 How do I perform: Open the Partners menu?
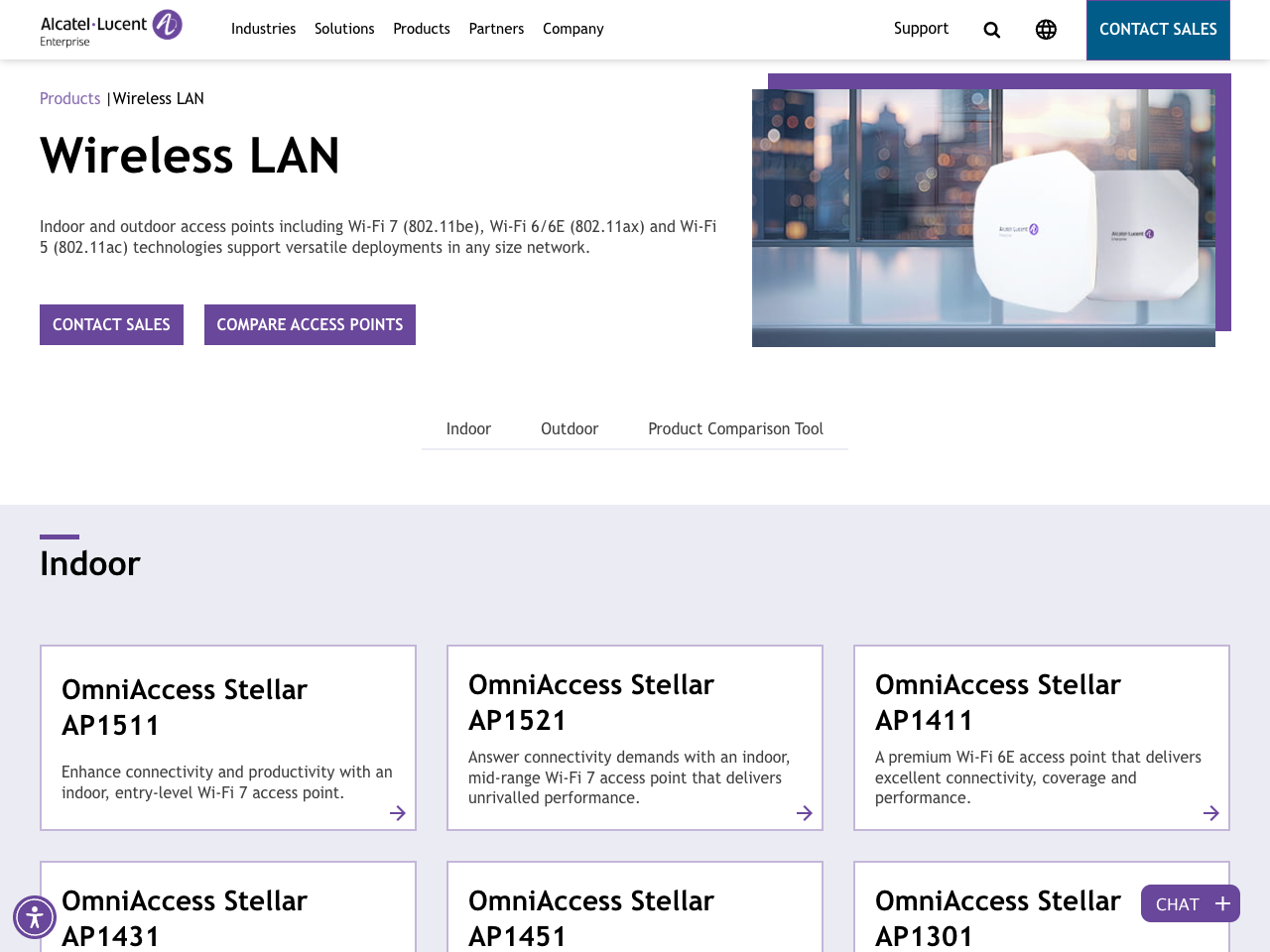click(496, 29)
